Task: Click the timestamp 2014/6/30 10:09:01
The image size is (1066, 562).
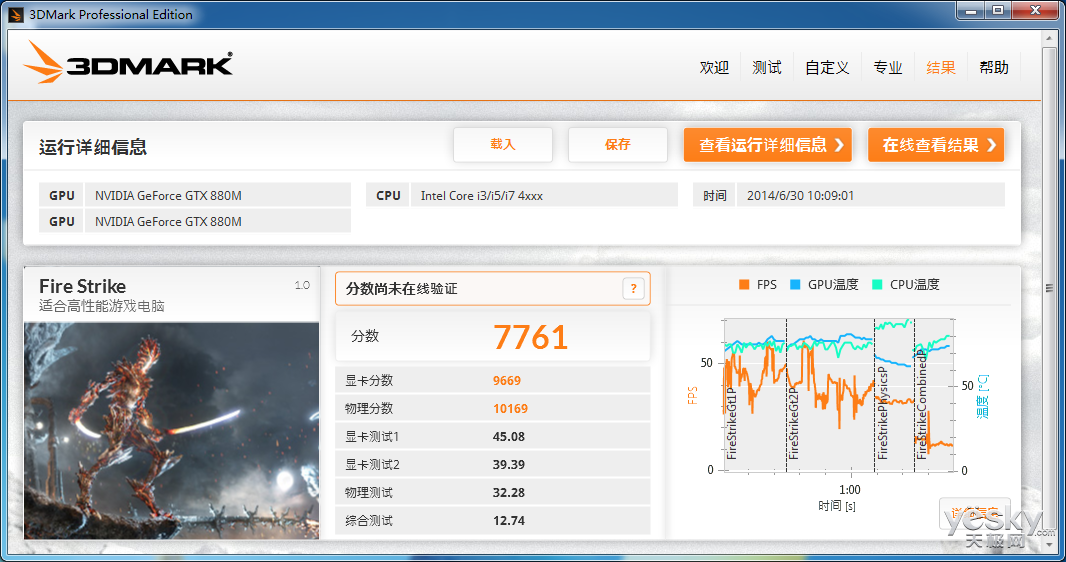Action: tap(871, 195)
